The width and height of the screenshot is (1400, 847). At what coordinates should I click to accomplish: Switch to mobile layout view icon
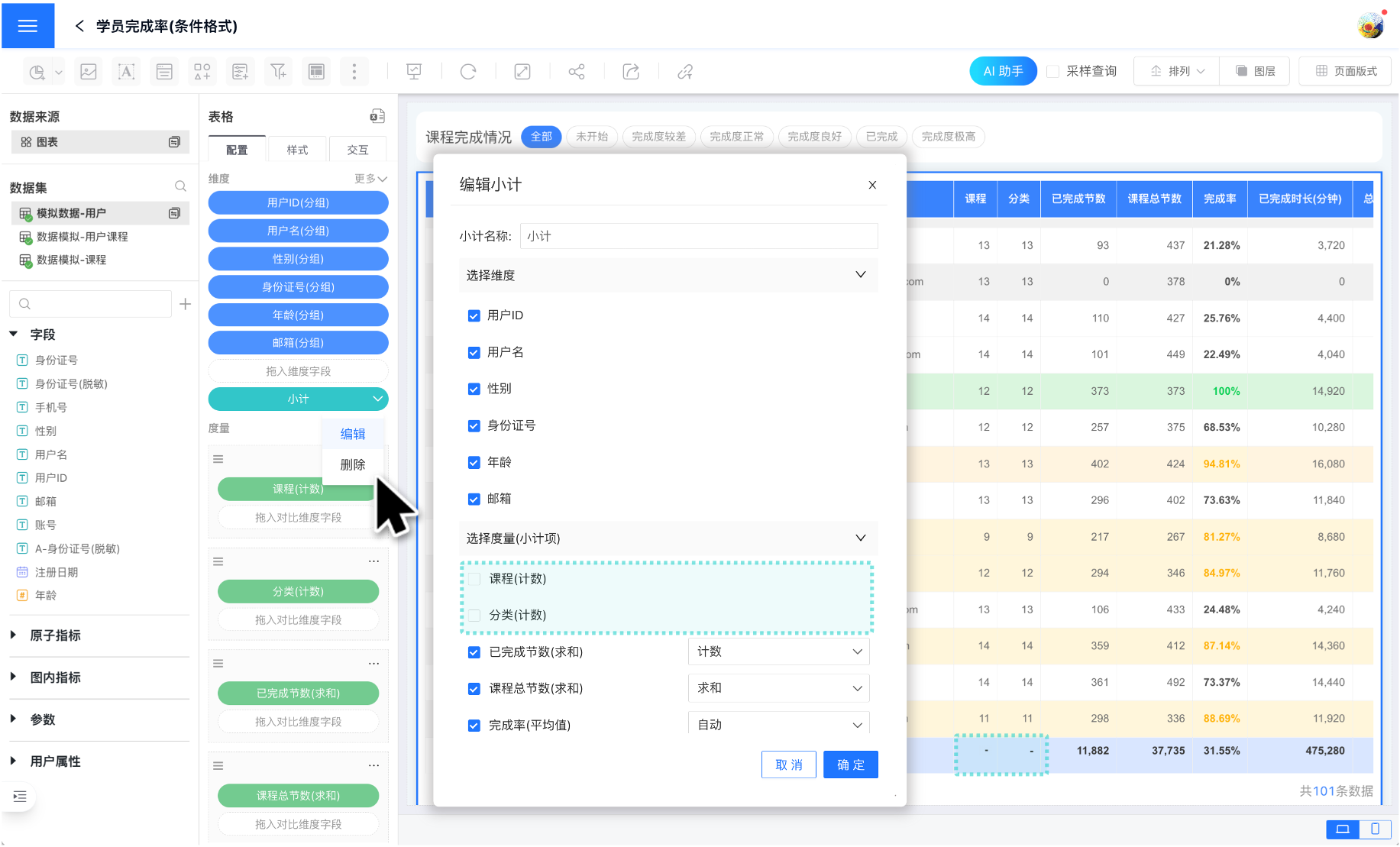pyautogui.click(x=1375, y=829)
